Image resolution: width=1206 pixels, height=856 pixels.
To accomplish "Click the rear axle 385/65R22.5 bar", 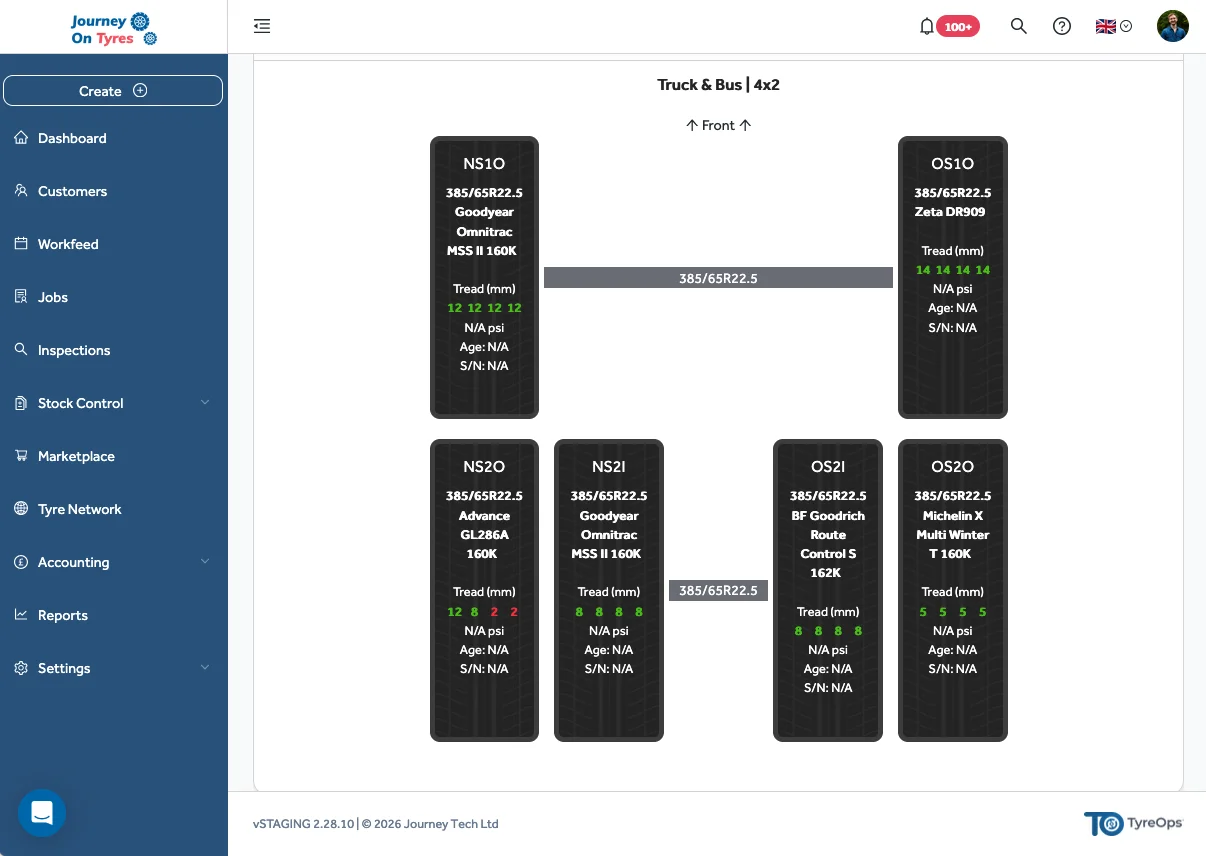I will click(x=718, y=590).
